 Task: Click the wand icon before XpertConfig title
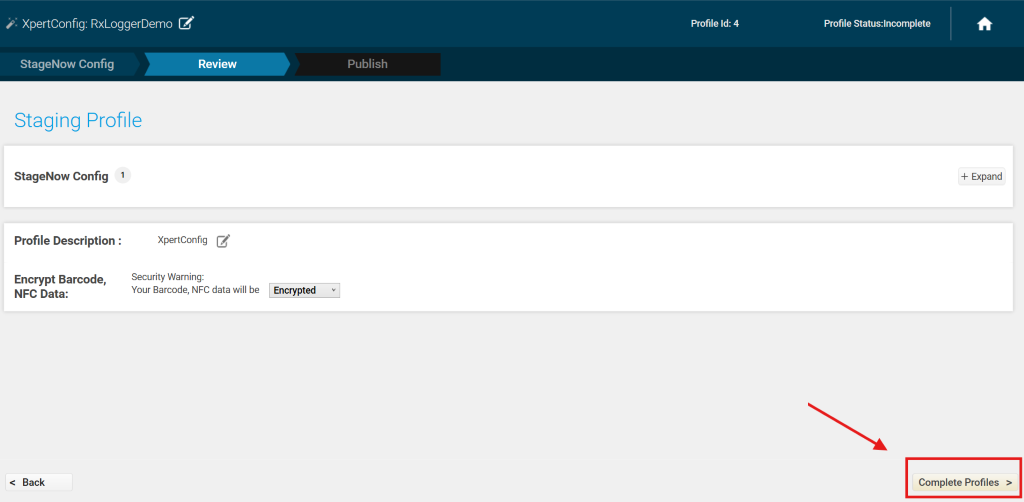(11, 23)
